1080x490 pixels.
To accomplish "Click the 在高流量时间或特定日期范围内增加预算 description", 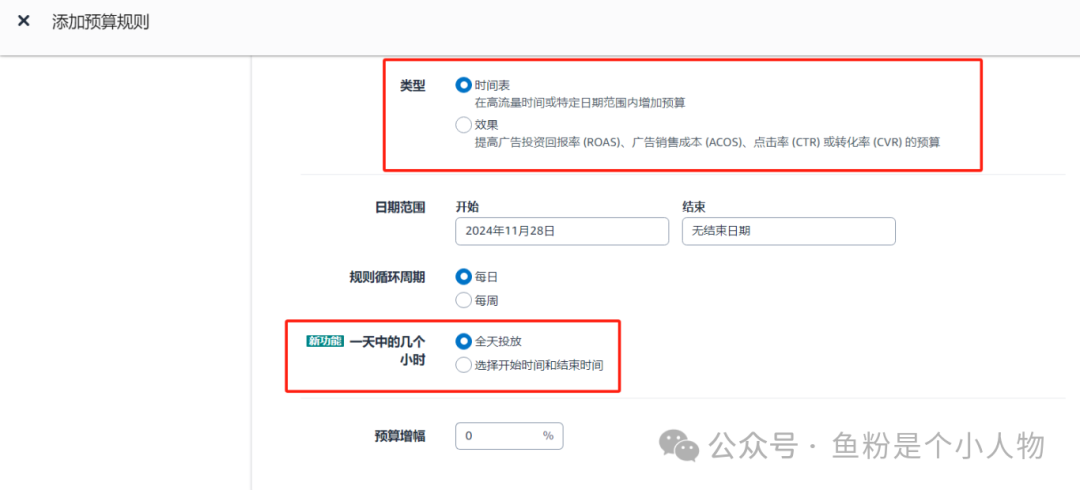I will [580, 103].
